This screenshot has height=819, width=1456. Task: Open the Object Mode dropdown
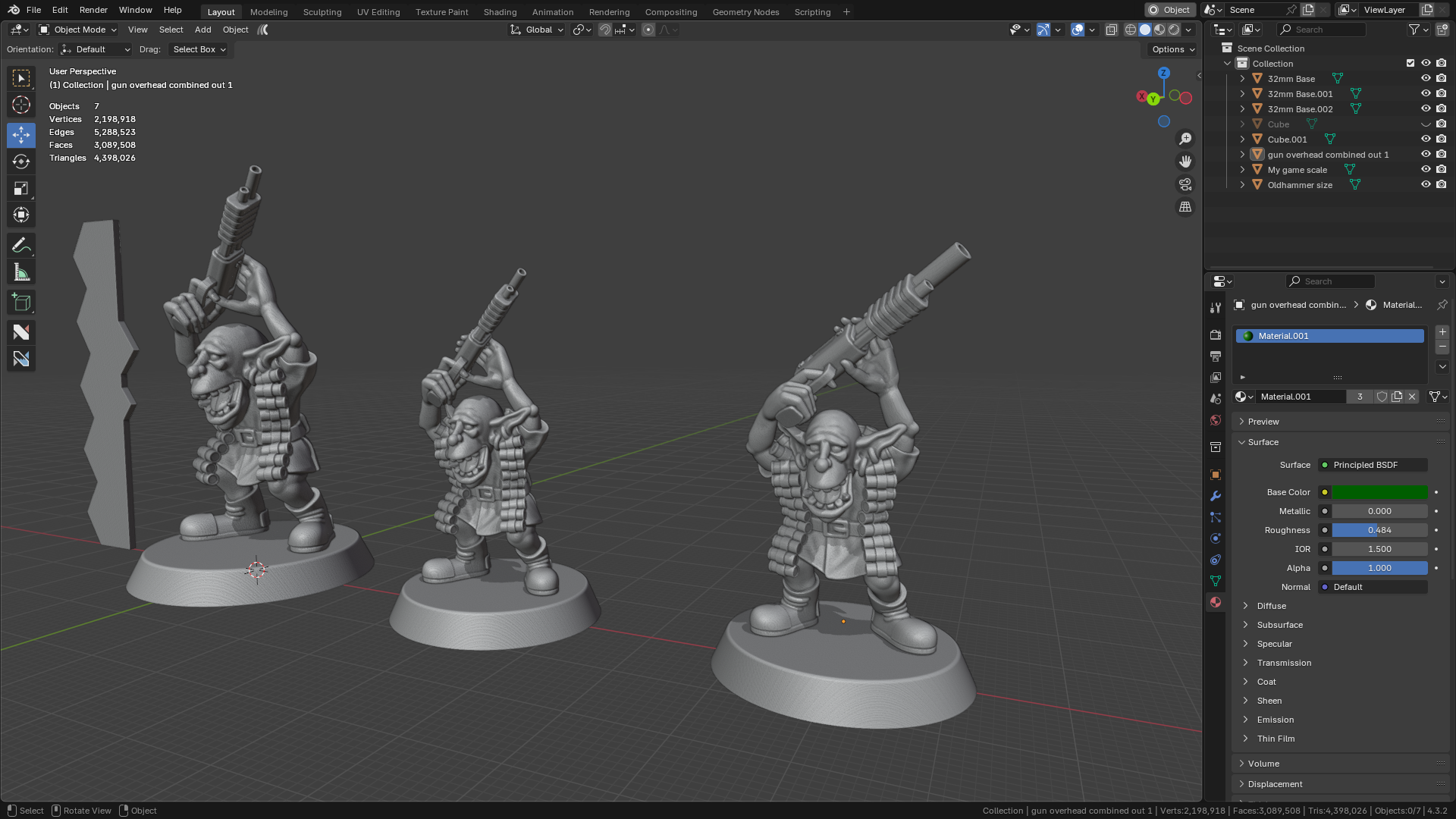click(x=78, y=30)
